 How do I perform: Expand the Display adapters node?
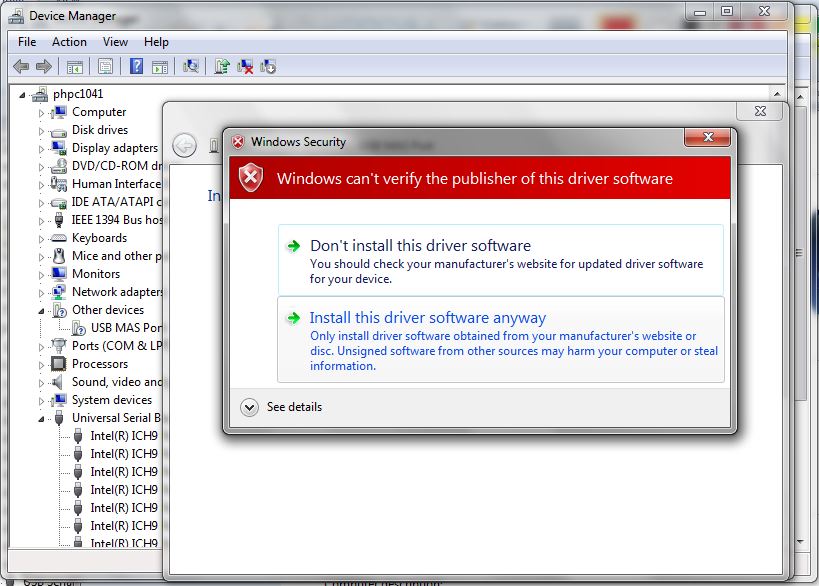[41, 149]
